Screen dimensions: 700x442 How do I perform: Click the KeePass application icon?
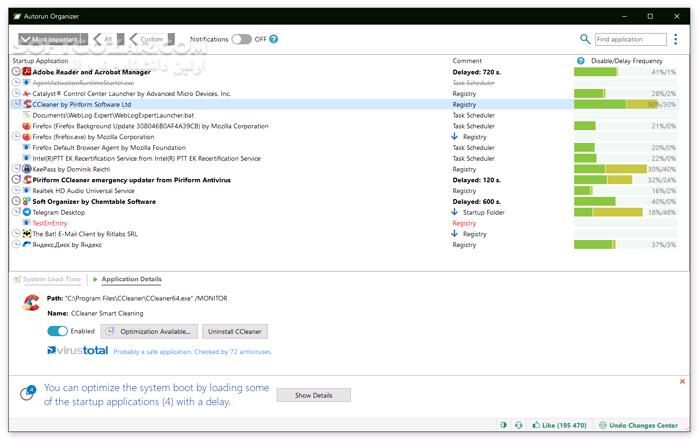point(27,170)
